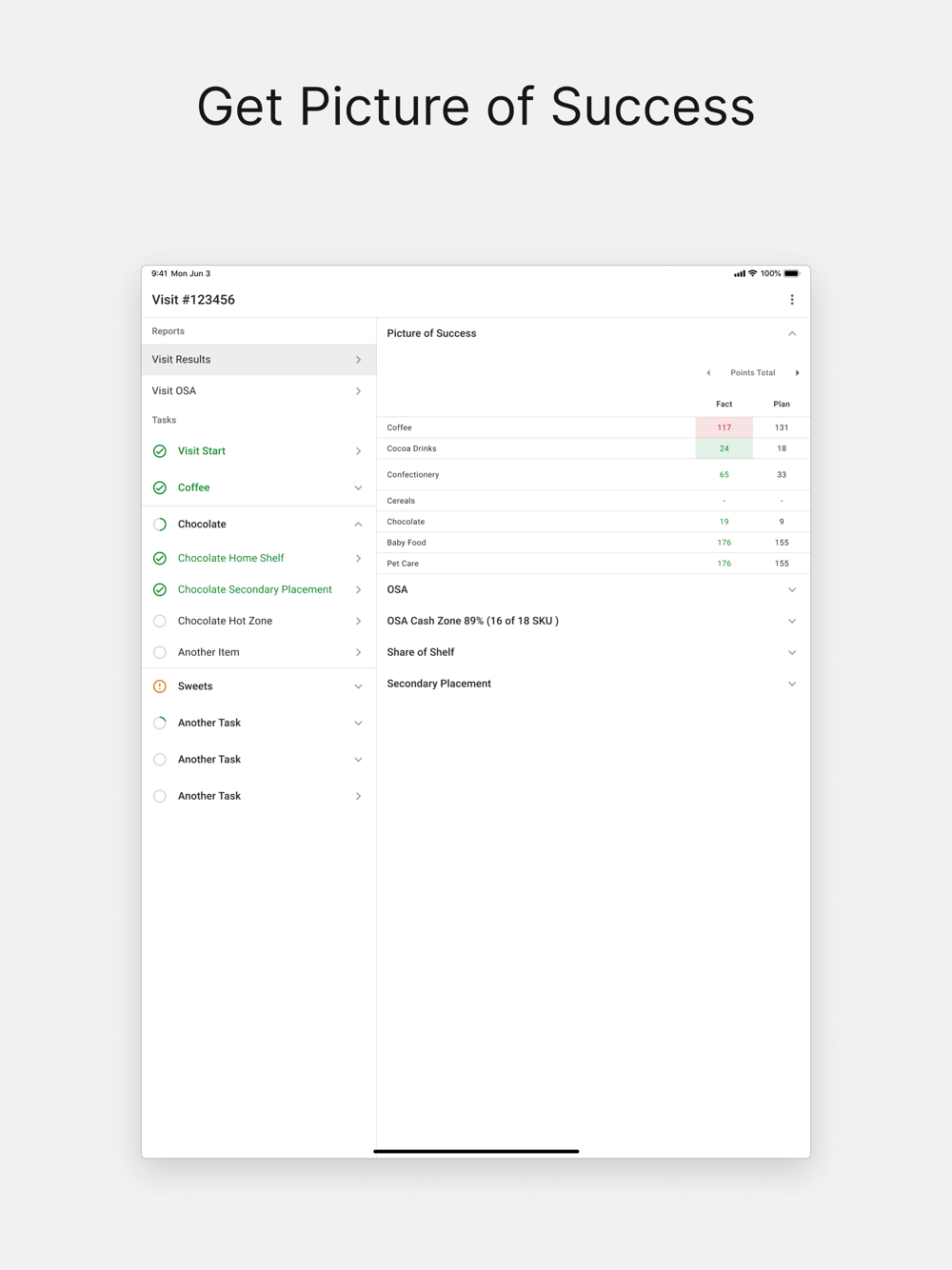Expand the second Another Task chevron
This screenshot has height=1270, width=952.
pos(359,760)
